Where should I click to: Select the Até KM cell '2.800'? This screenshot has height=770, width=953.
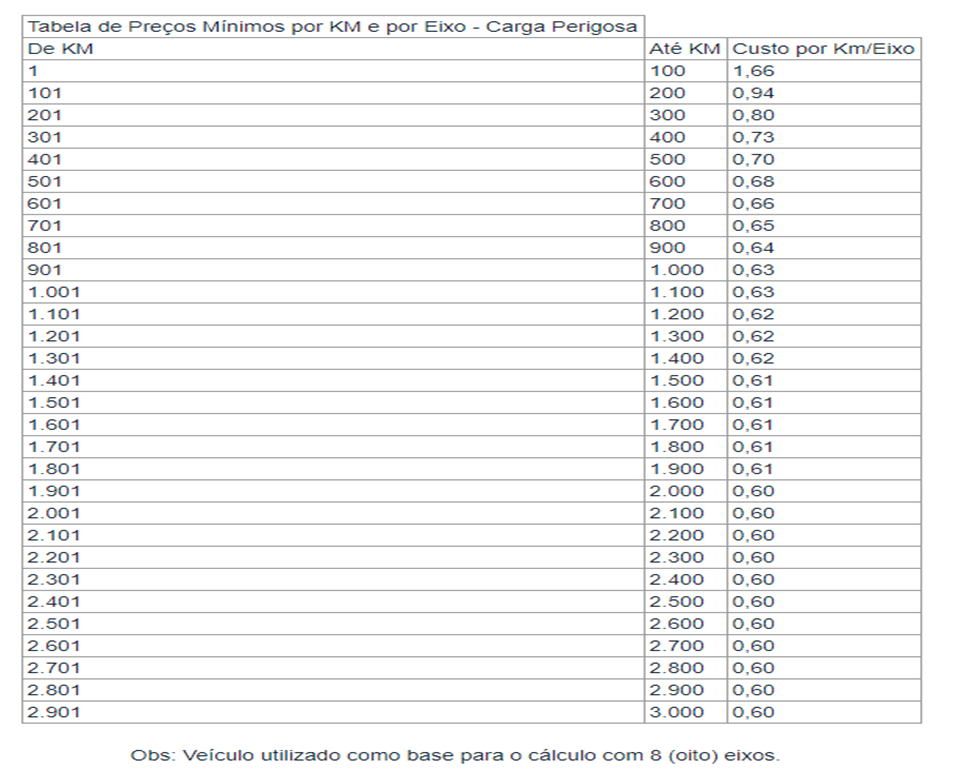click(x=686, y=668)
